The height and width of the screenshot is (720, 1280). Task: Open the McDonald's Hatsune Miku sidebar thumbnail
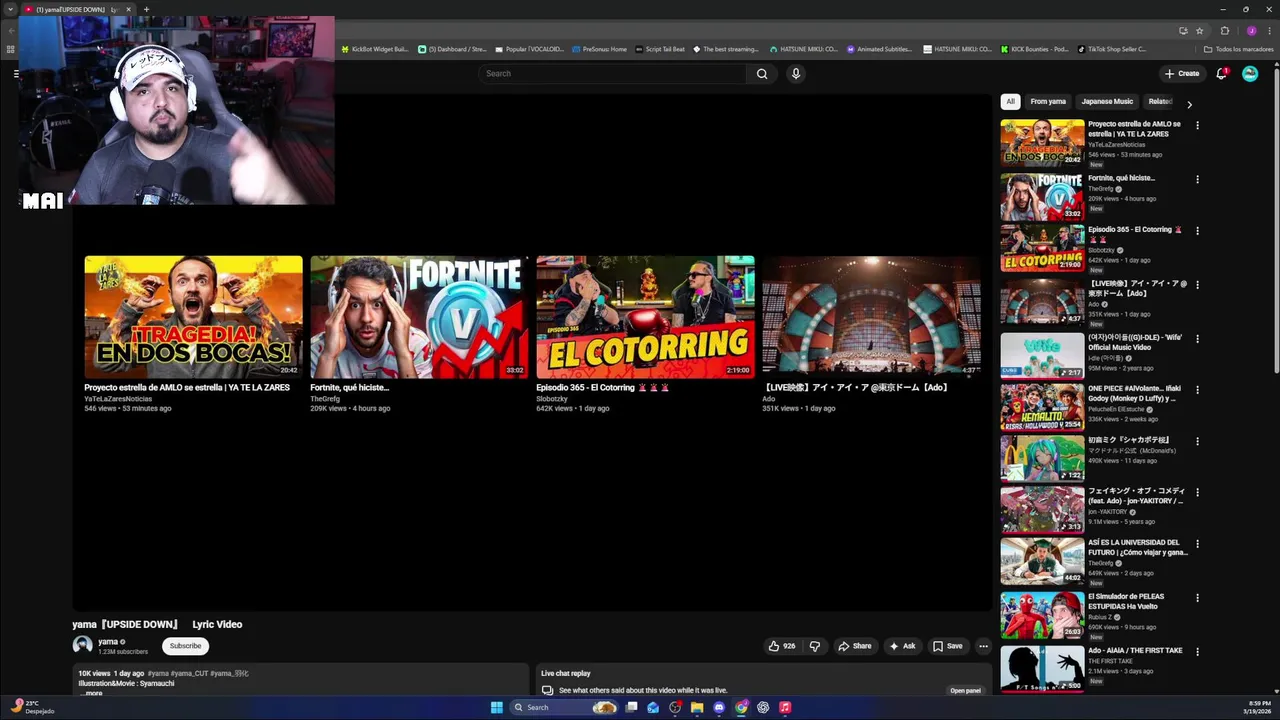click(x=1042, y=458)
